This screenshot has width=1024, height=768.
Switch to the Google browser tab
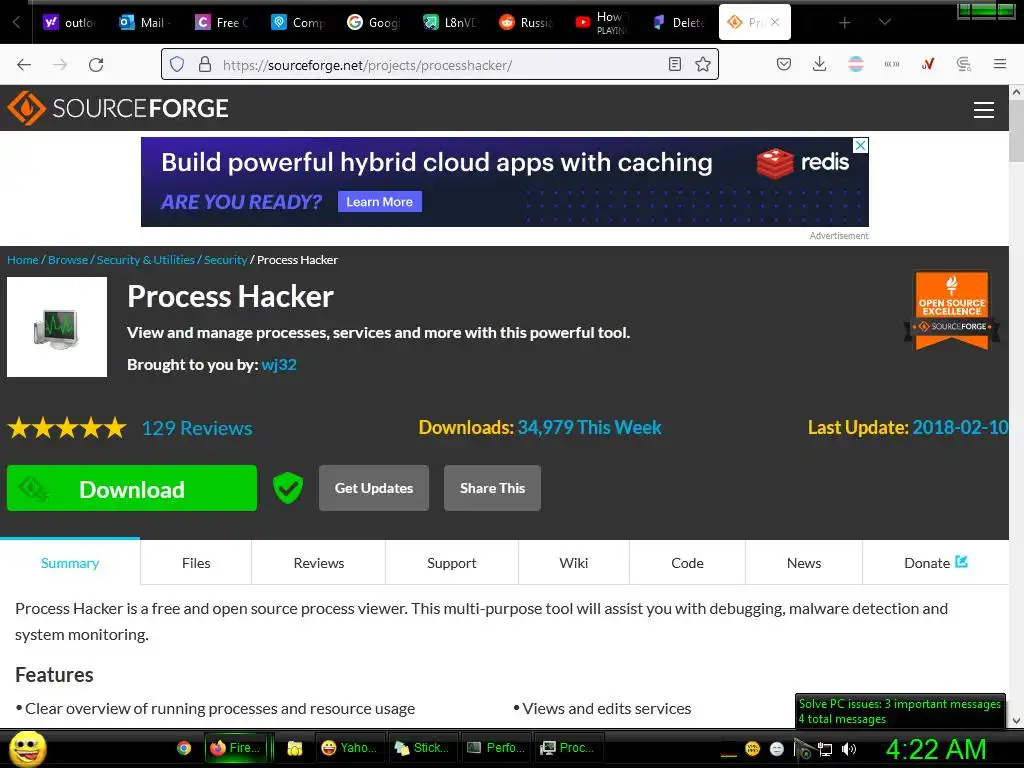click(x=373, y=22)
